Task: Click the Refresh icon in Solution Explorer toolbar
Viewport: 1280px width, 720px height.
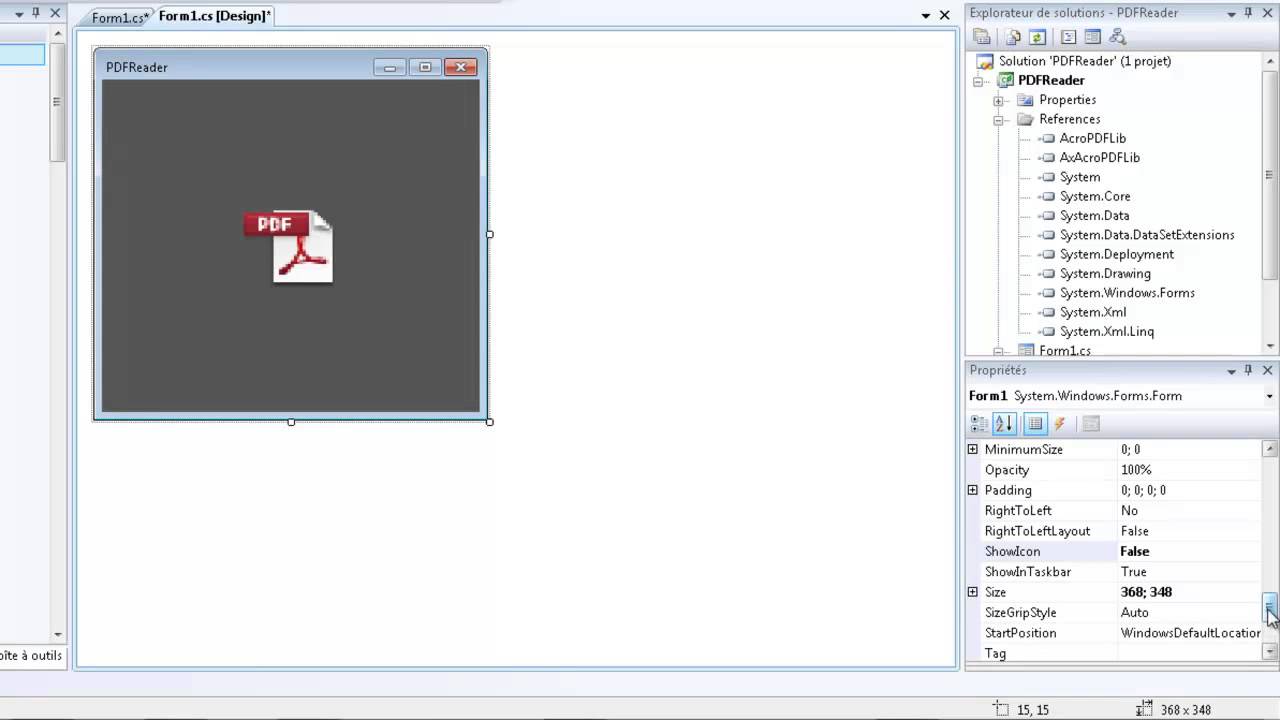Action: tap(1037, 37)
